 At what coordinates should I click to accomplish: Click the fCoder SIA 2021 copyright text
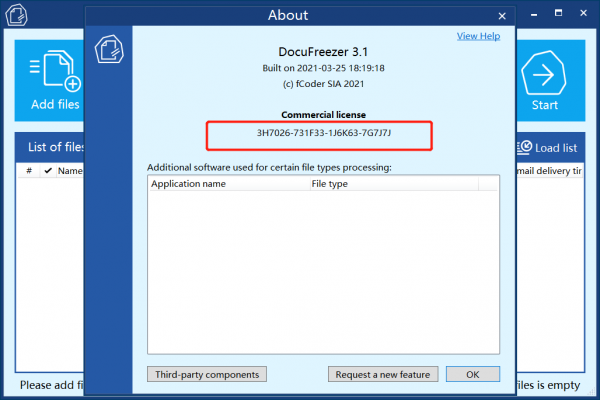(x=323, y=84)
